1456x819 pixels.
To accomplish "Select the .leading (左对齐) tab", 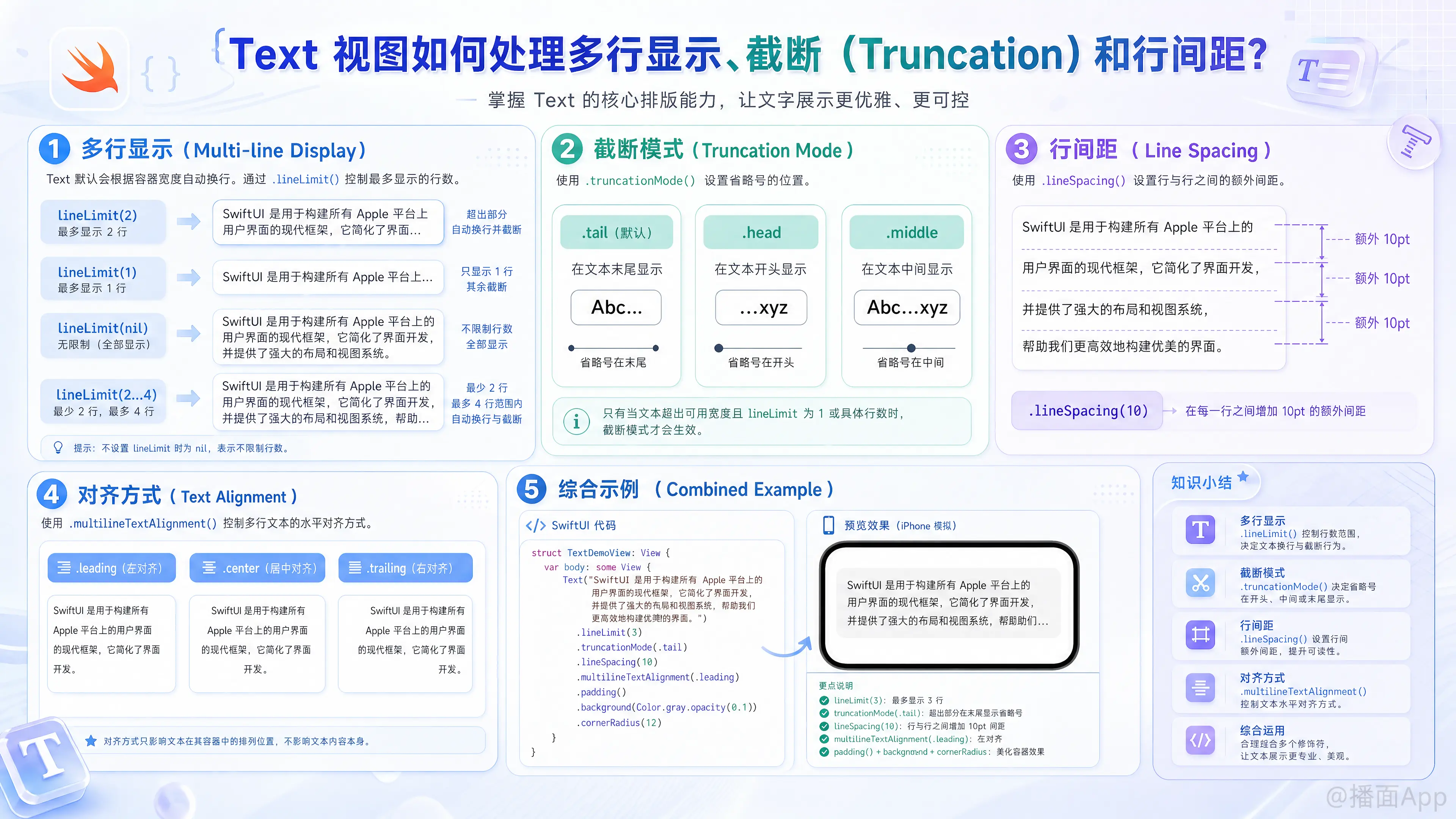I will [111, 568].
